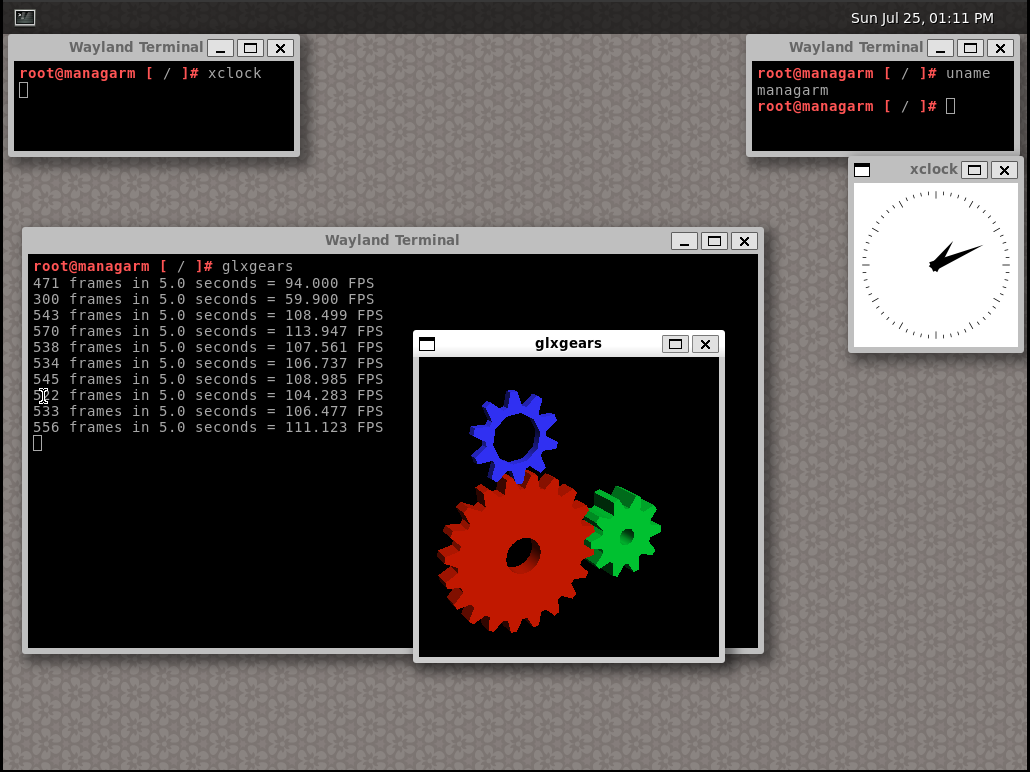The image size is (1030, 772).
Task: Click the line reading 107.561 FPS
Action: pyautogui.click(x=208, y=347)
